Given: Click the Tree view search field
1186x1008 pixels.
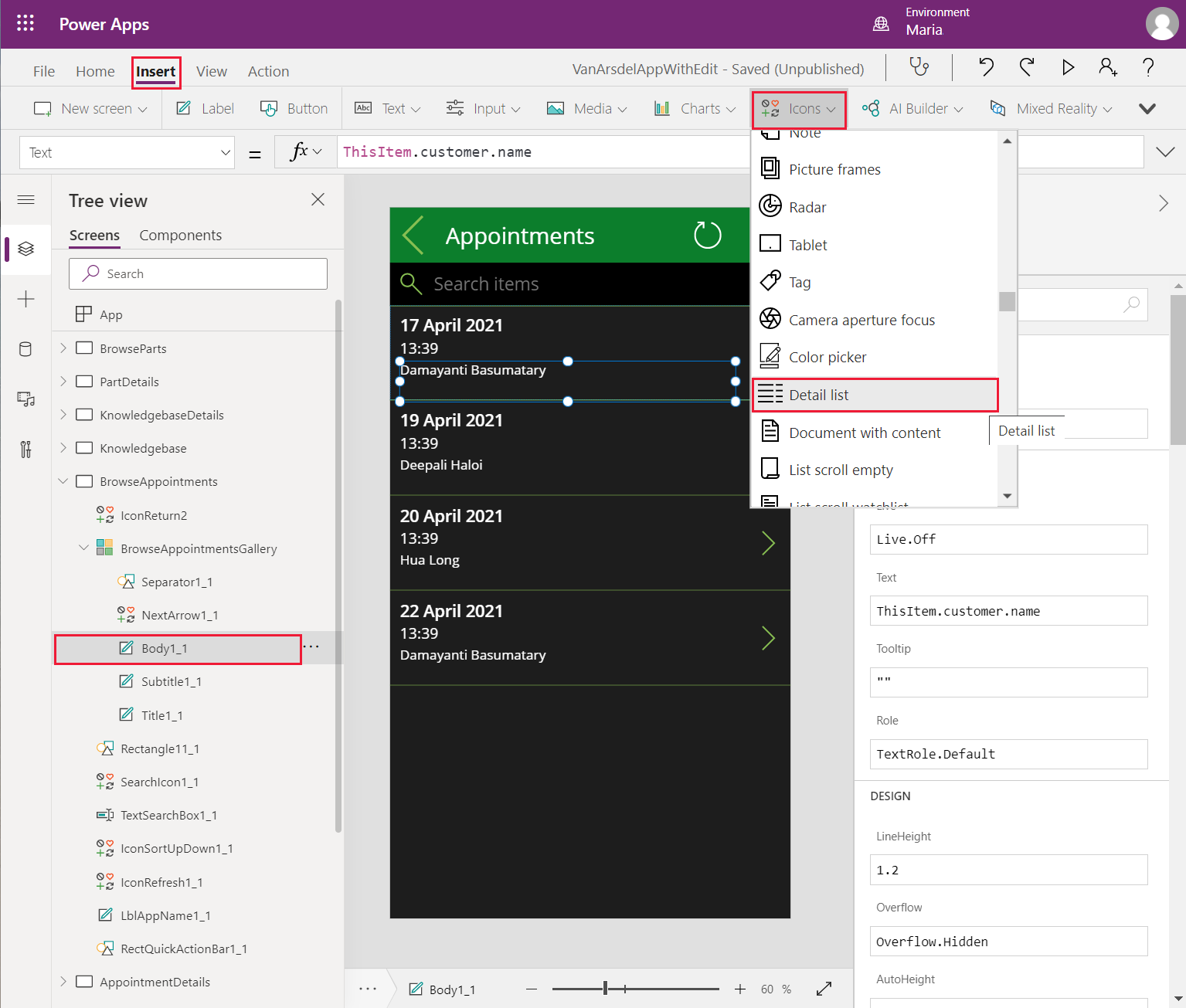Looking at the screenshot, I should [x=198, y=273].
